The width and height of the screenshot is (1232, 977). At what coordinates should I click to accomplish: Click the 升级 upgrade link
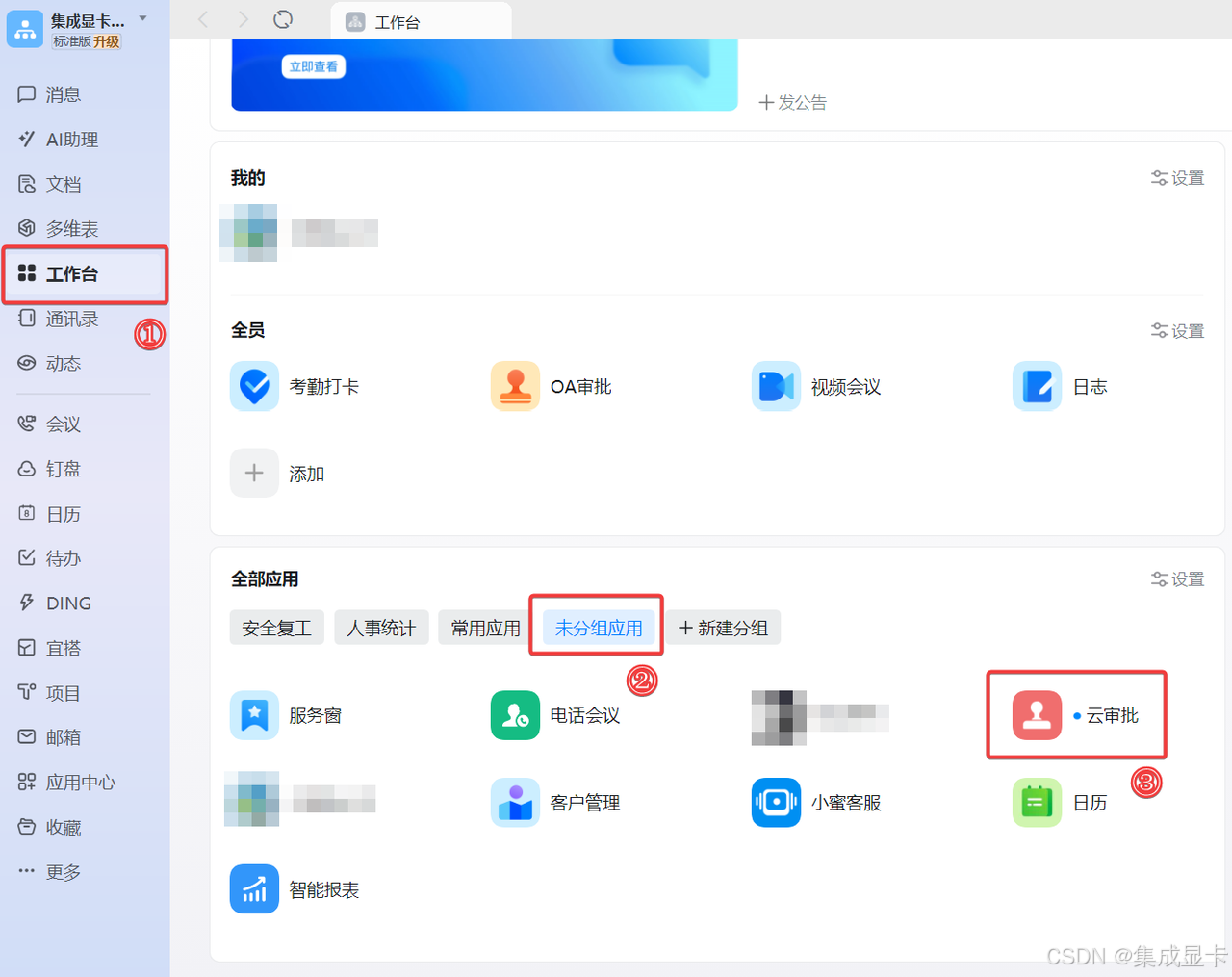click(x=107, y=41)
